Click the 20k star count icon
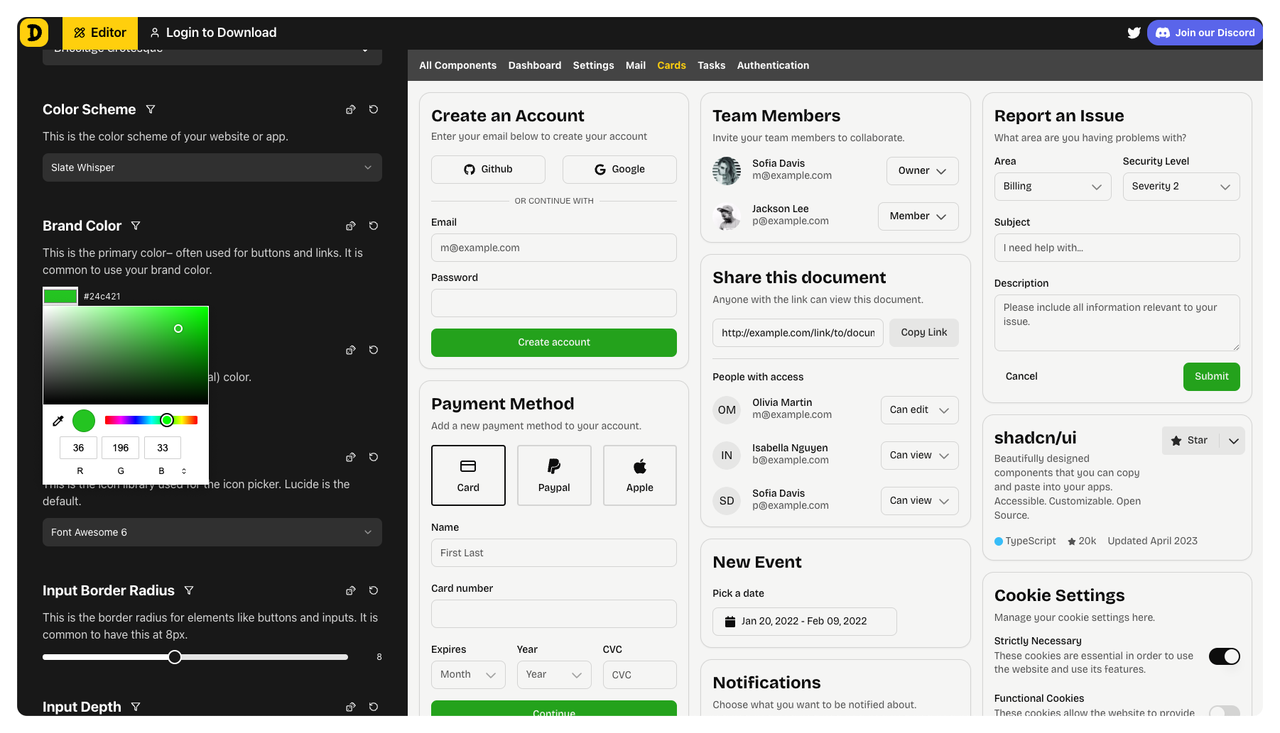 point(1072,541)
